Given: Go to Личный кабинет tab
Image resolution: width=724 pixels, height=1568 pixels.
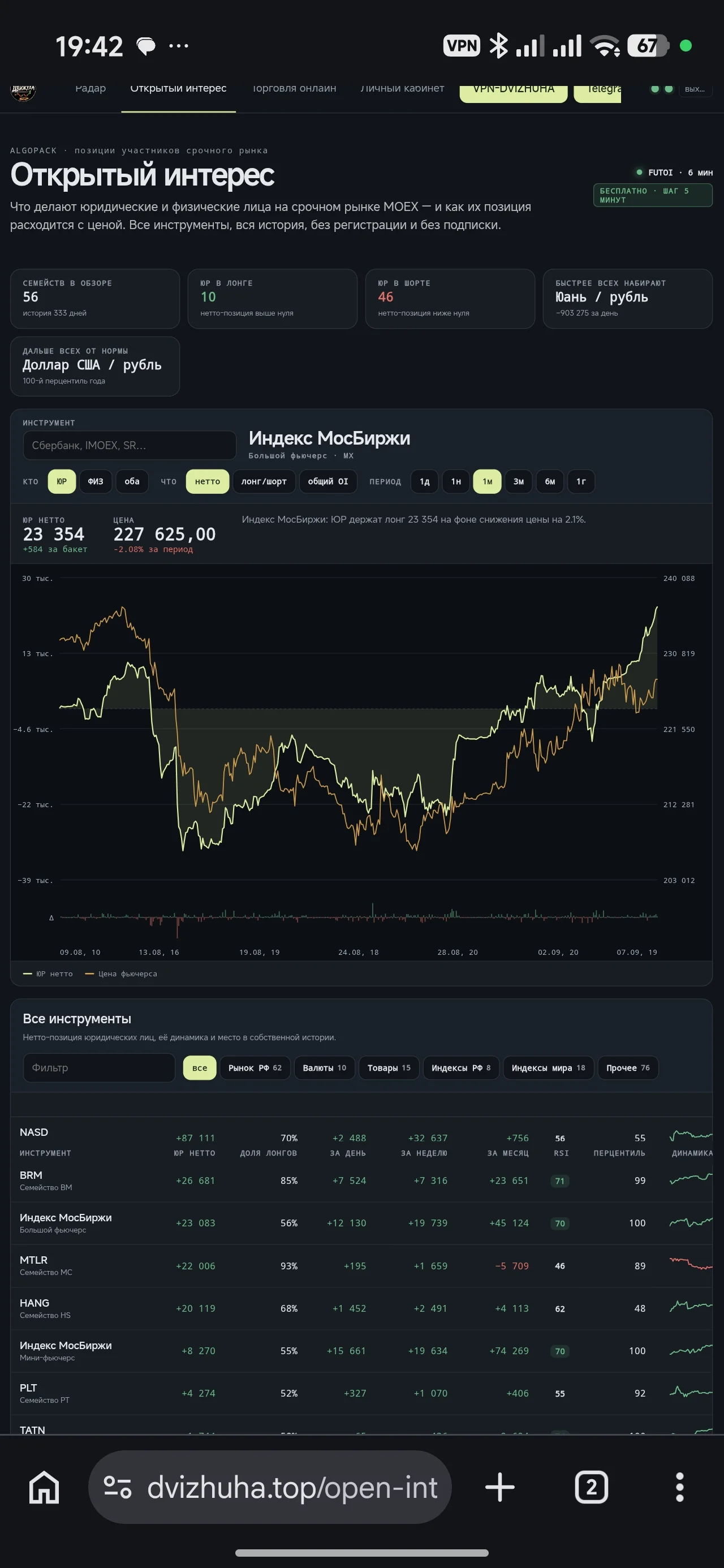Looking at the screenshot, I should coord(403,89).
